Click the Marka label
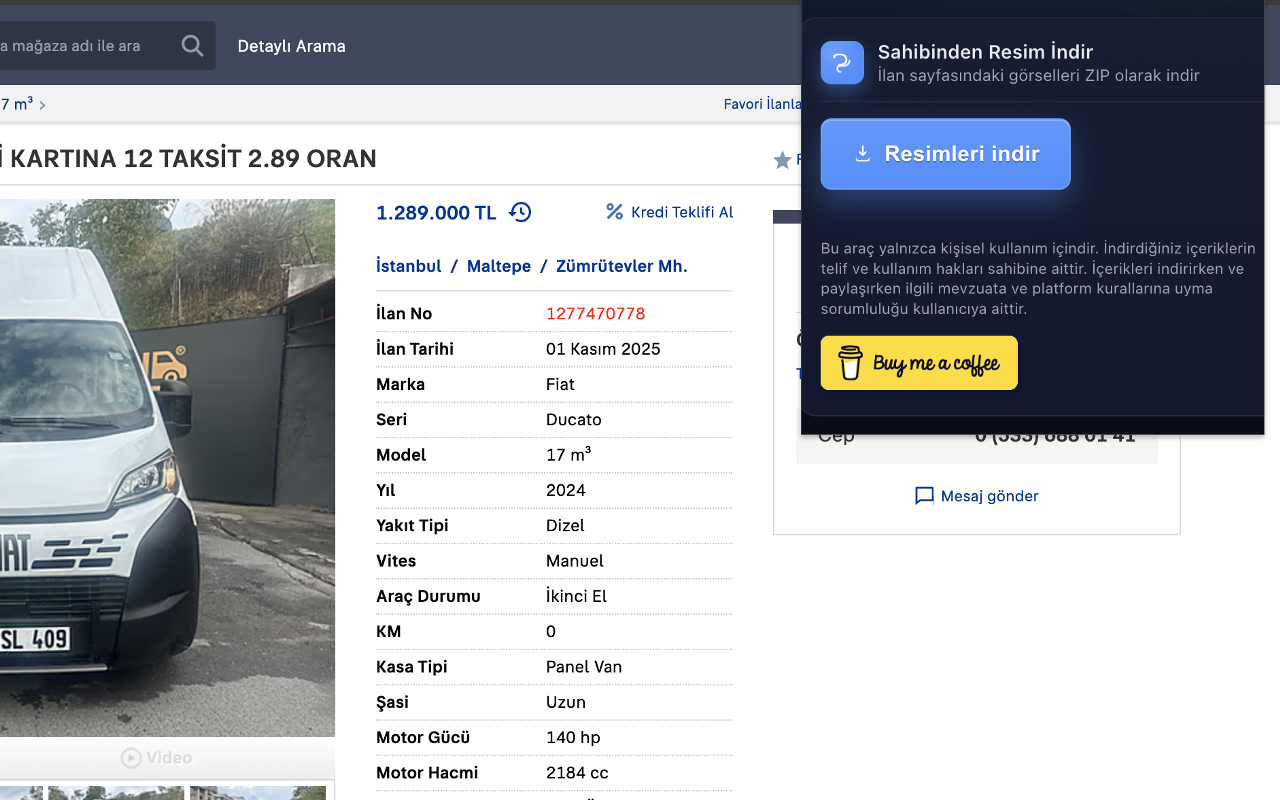 point(400,384)
